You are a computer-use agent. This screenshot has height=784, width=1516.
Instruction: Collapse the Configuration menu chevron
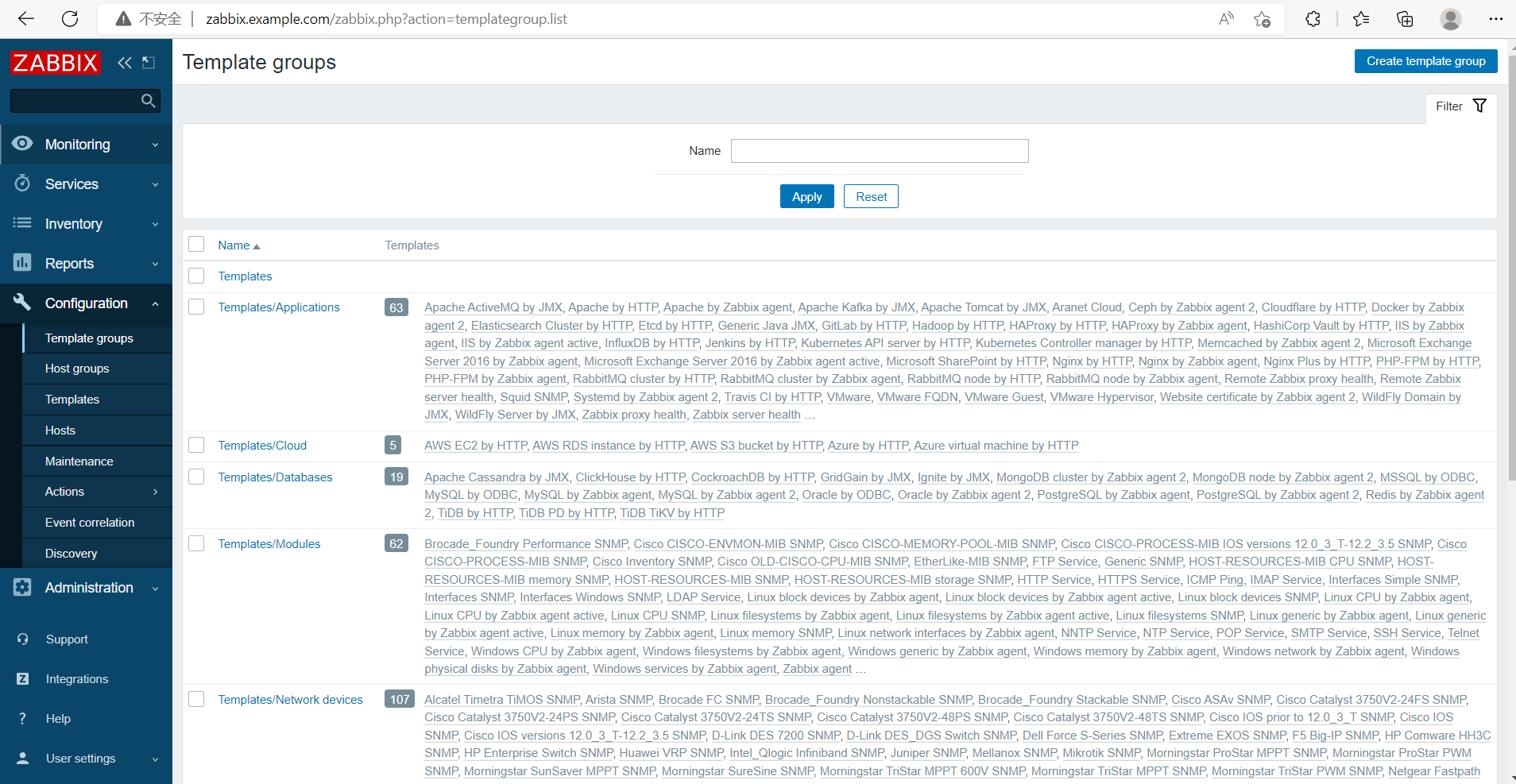(x=156, y=303)
